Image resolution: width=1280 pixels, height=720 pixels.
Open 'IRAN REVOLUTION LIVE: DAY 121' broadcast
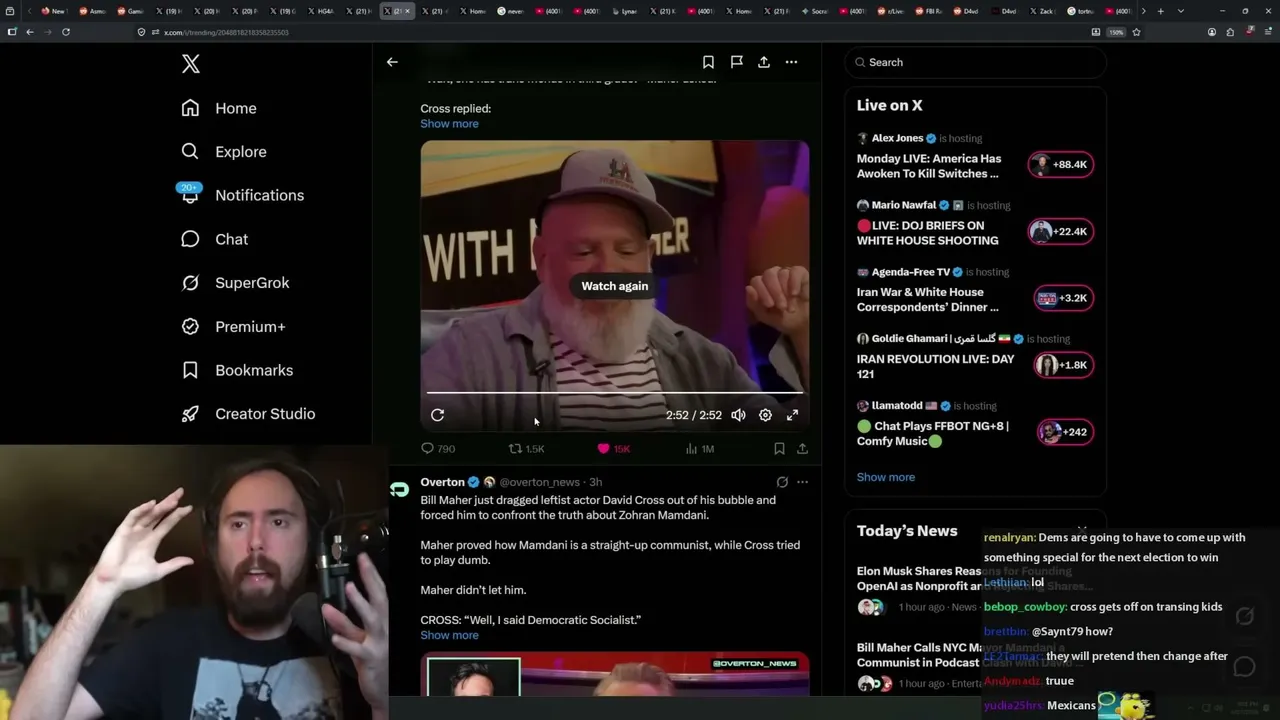(x=935, y=366)
